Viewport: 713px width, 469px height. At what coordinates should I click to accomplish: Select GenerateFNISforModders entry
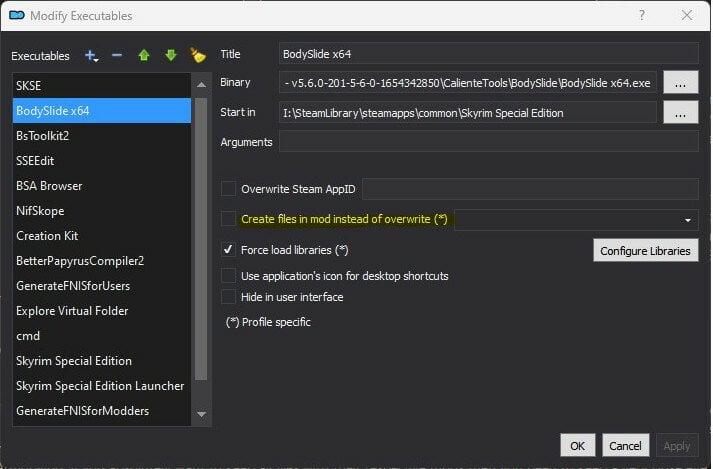click(x=102, y=411)
